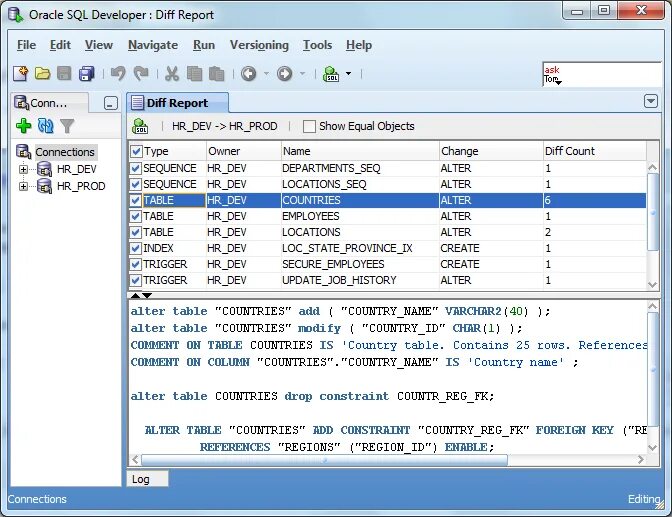Click the Refresh connections icon

point(45,126)
